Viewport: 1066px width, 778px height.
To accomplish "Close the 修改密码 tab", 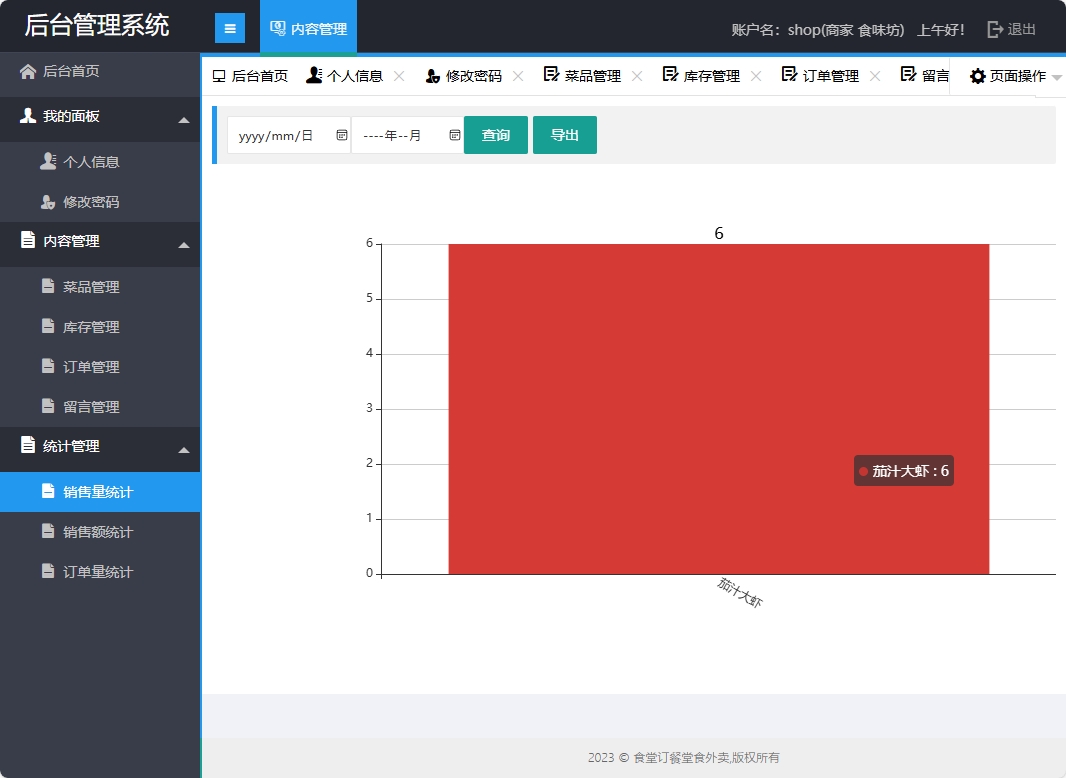I will pyautogui.click(x=518, y=76).
